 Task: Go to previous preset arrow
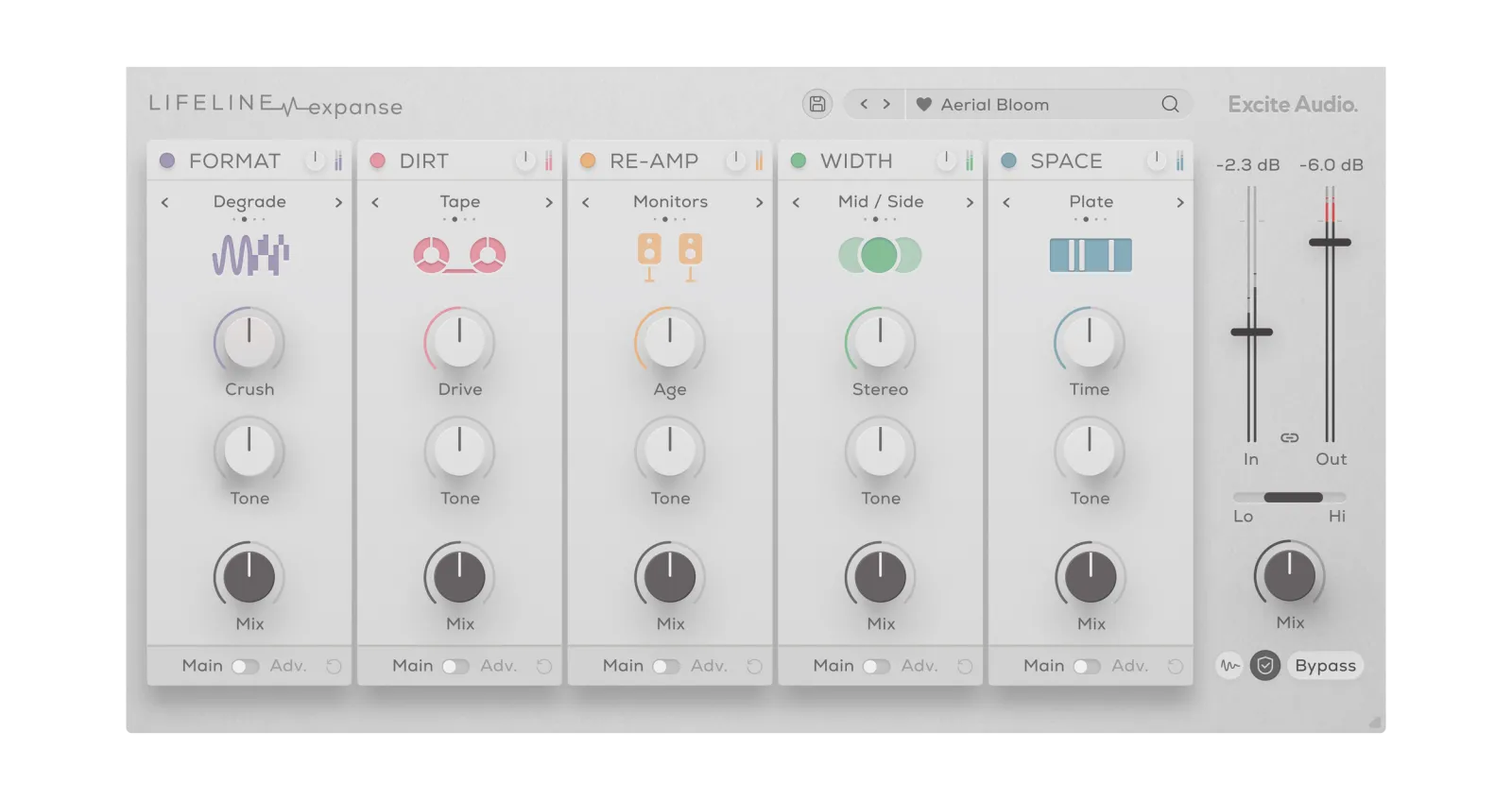point(864,104)
